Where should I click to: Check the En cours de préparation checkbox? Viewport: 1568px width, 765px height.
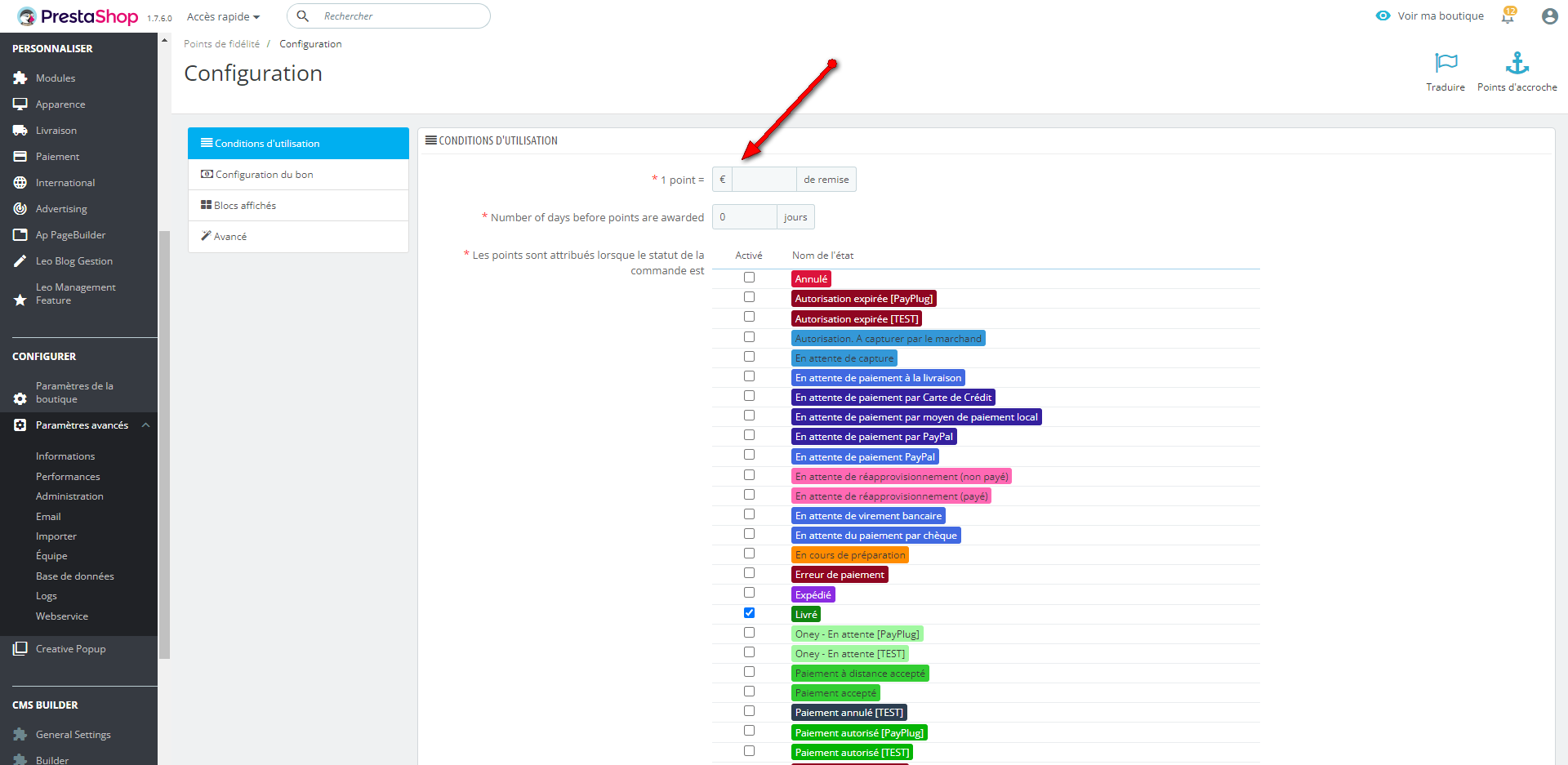749,554
